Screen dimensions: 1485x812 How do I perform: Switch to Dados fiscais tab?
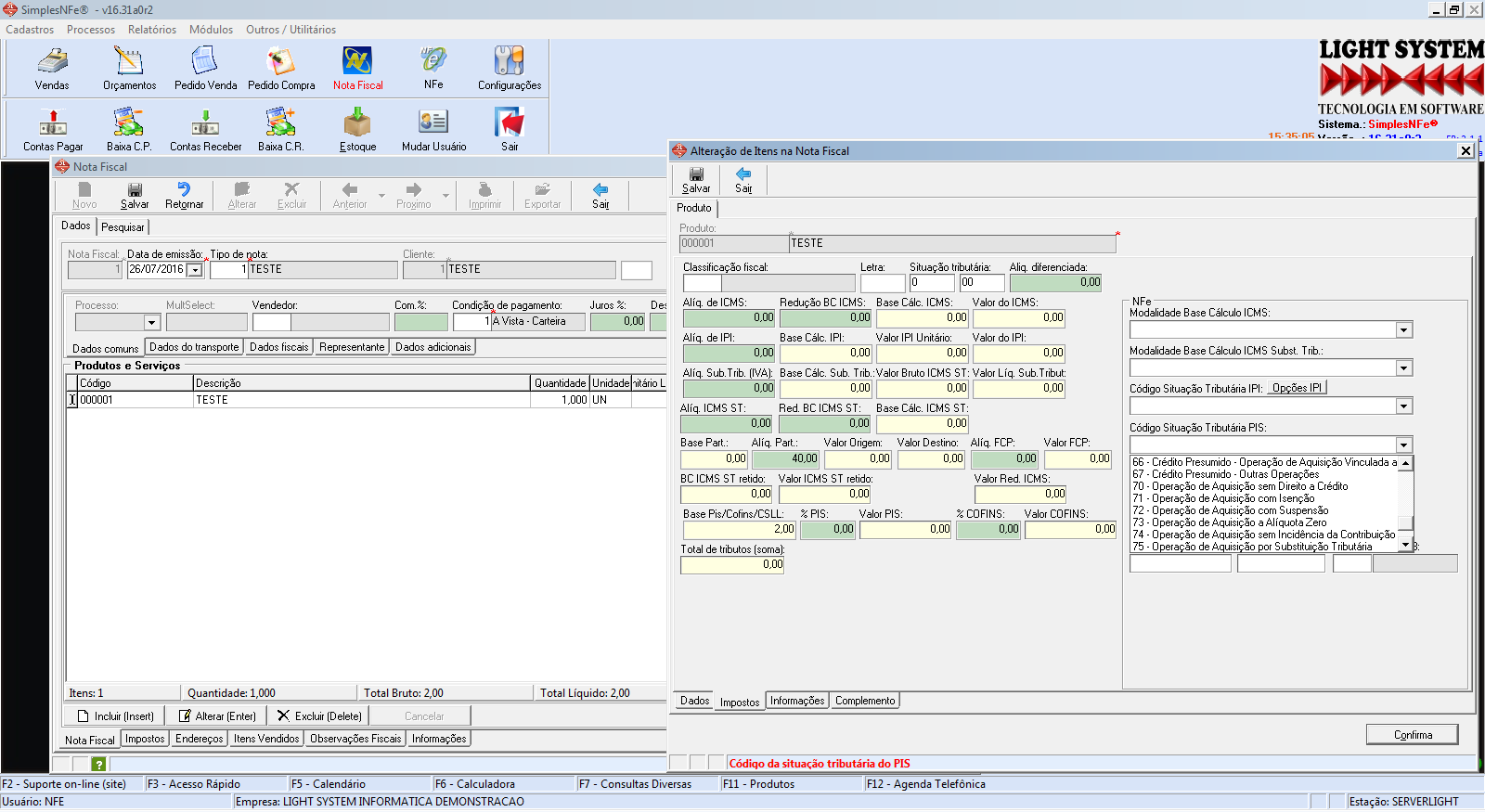(278, 347)
